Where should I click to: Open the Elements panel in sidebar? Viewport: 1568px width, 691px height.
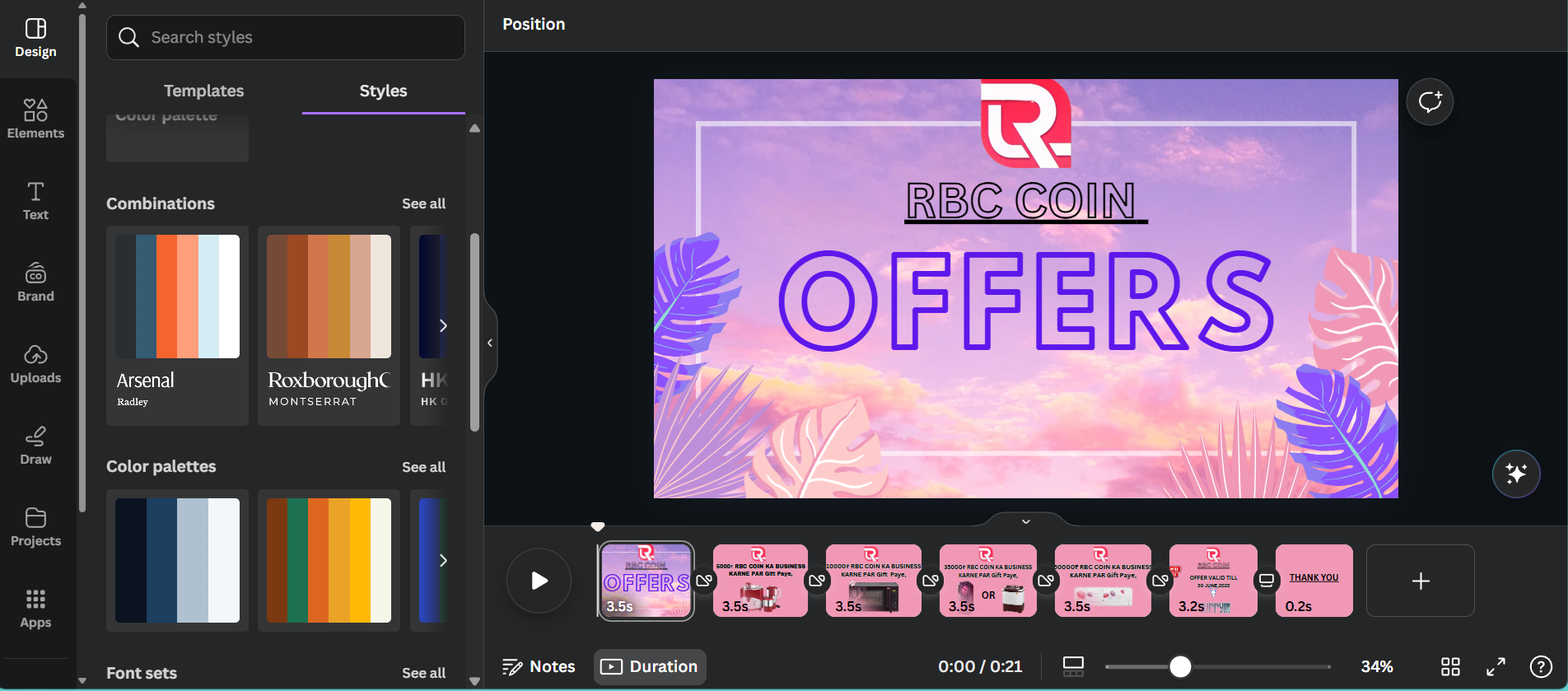(35, 119)
